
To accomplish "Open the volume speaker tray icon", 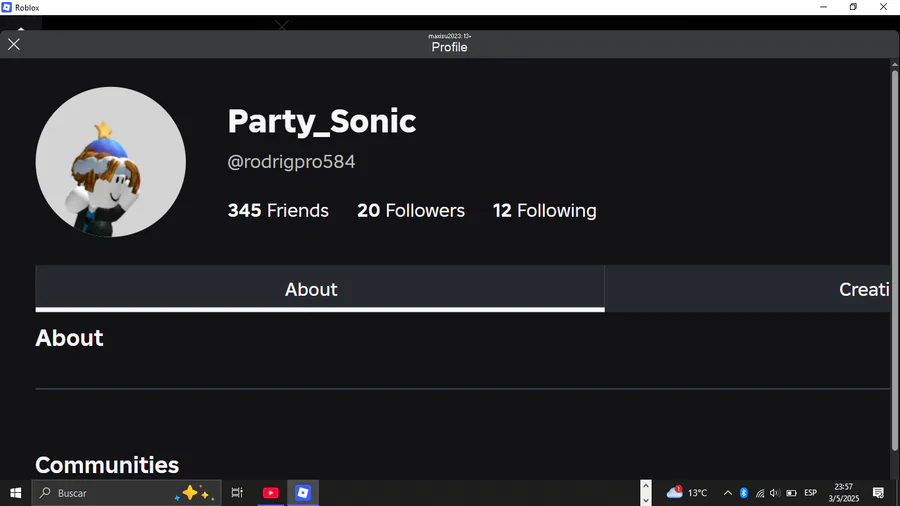I will click(x=775, y=493).
